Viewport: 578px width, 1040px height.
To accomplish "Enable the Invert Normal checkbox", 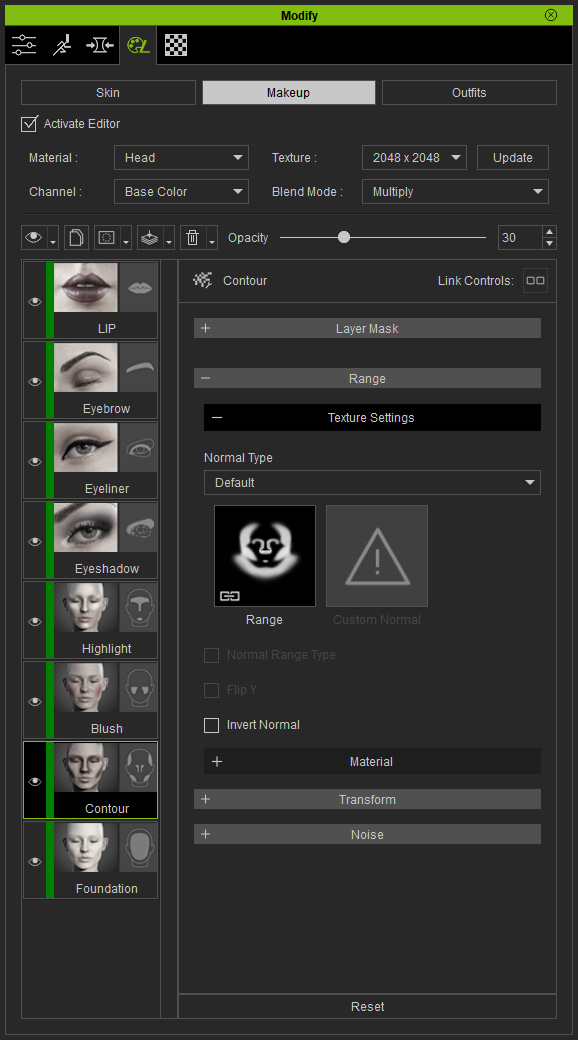I will click(211, 725).
